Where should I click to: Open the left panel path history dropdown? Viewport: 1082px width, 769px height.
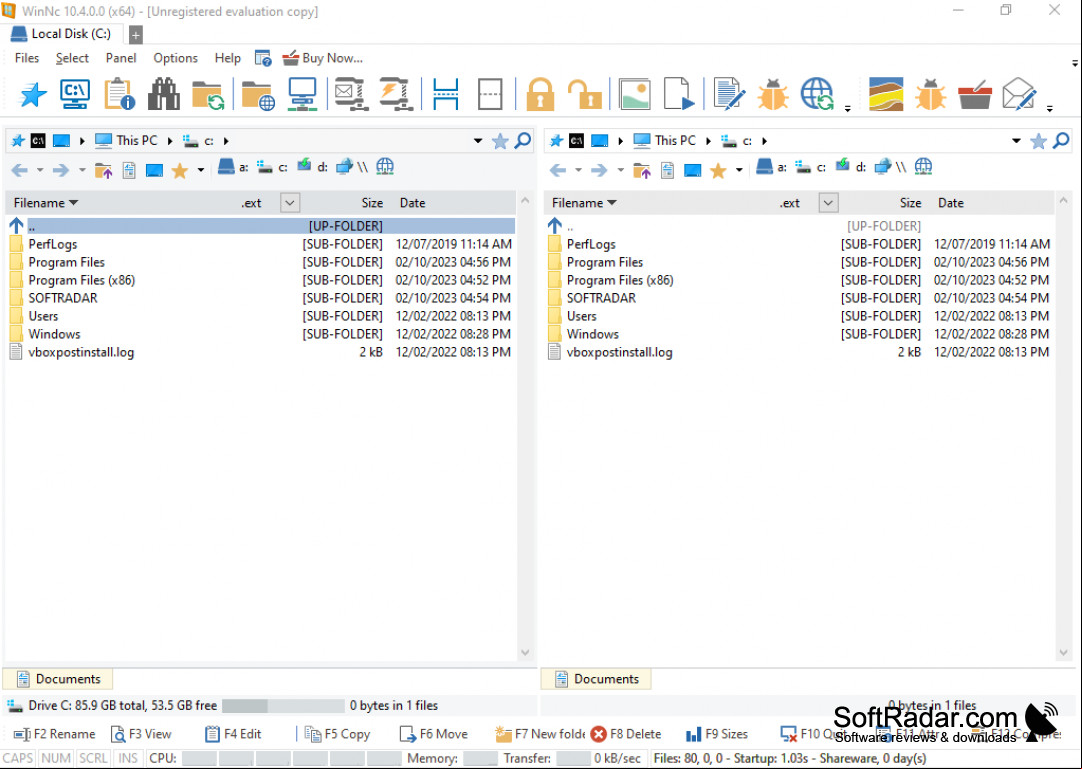[x=478, y=141]
